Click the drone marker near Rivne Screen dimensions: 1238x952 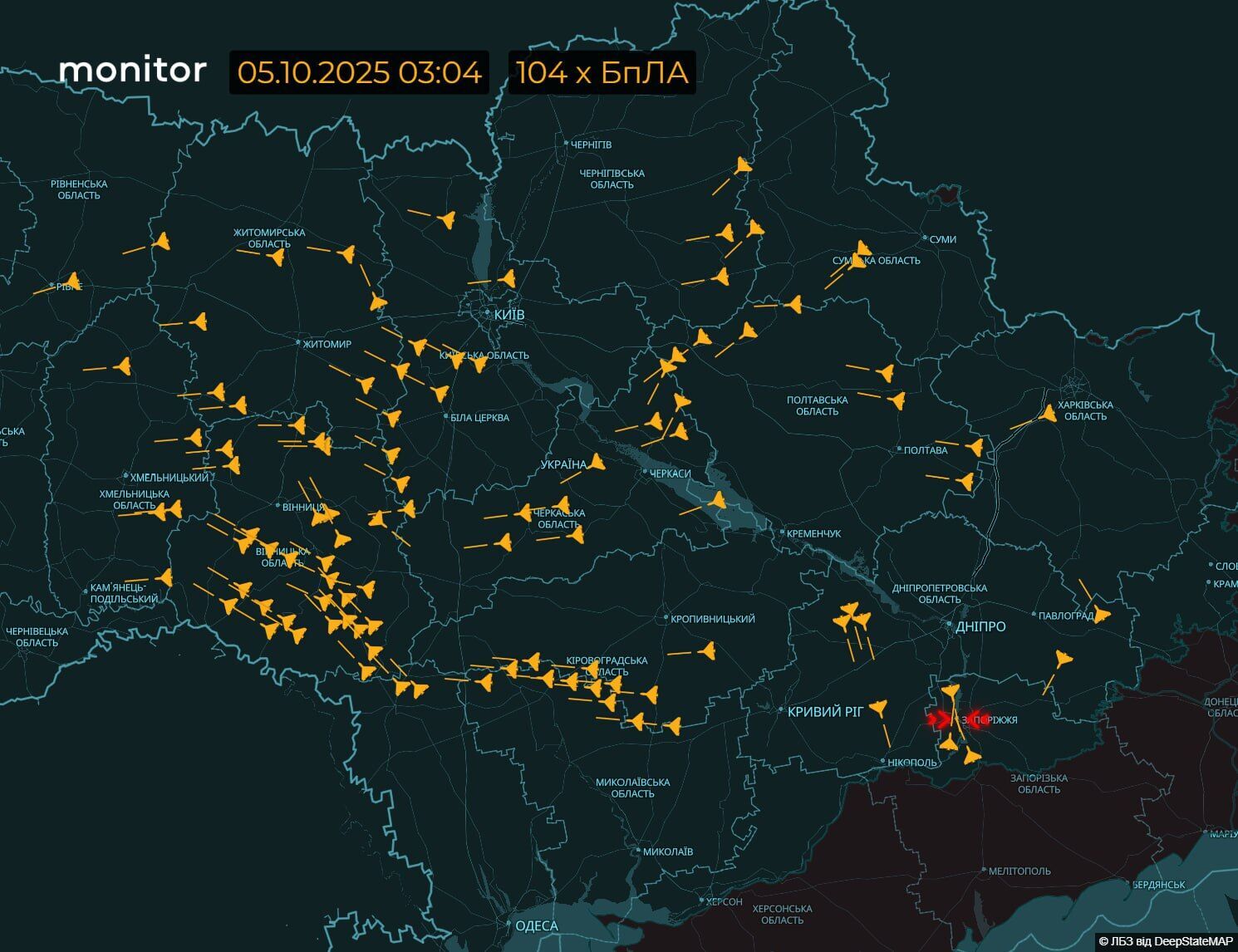pos(75,282)
